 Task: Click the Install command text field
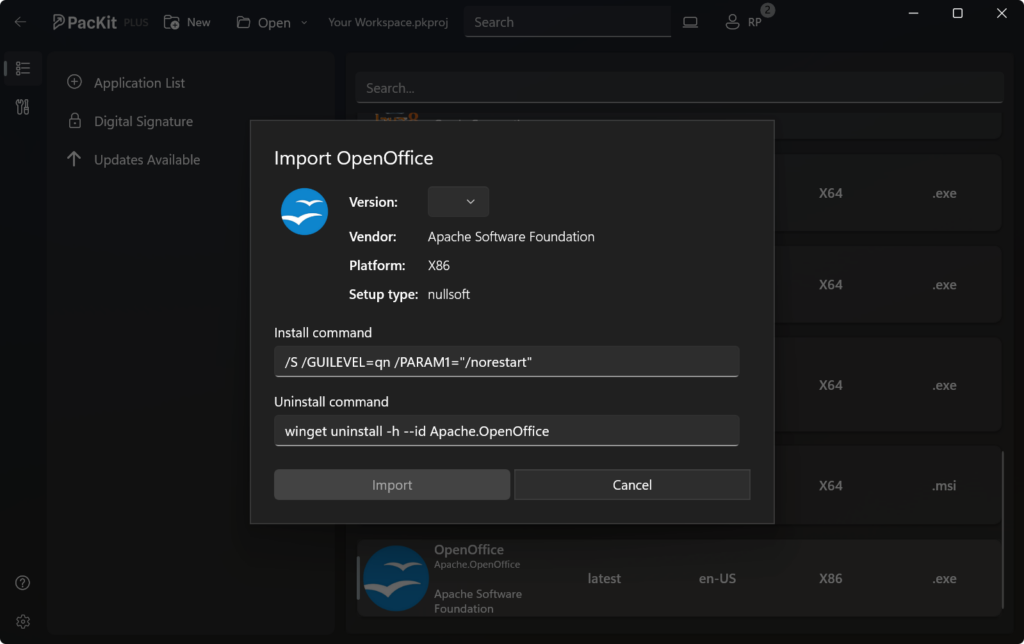[x=507, y=362]
